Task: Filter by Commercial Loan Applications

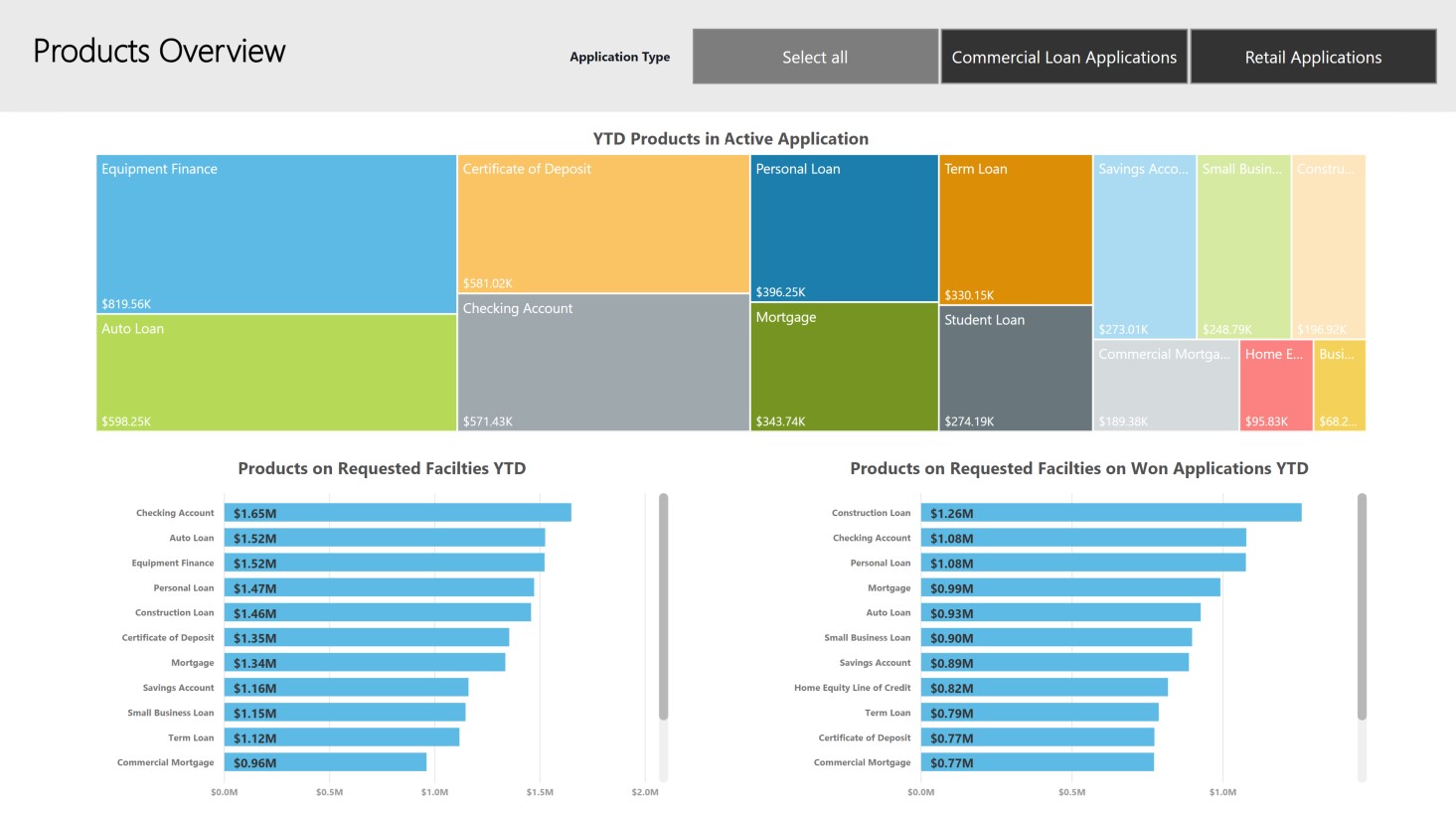Action: tap(1064, 57)
